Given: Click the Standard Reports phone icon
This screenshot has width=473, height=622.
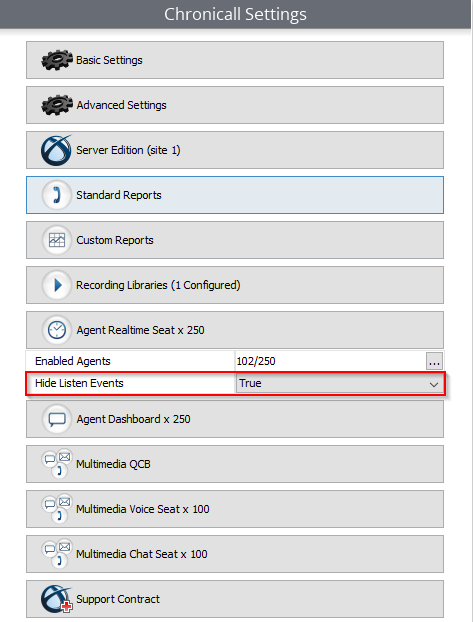Looking at the screenshot, I should [57, 195].
